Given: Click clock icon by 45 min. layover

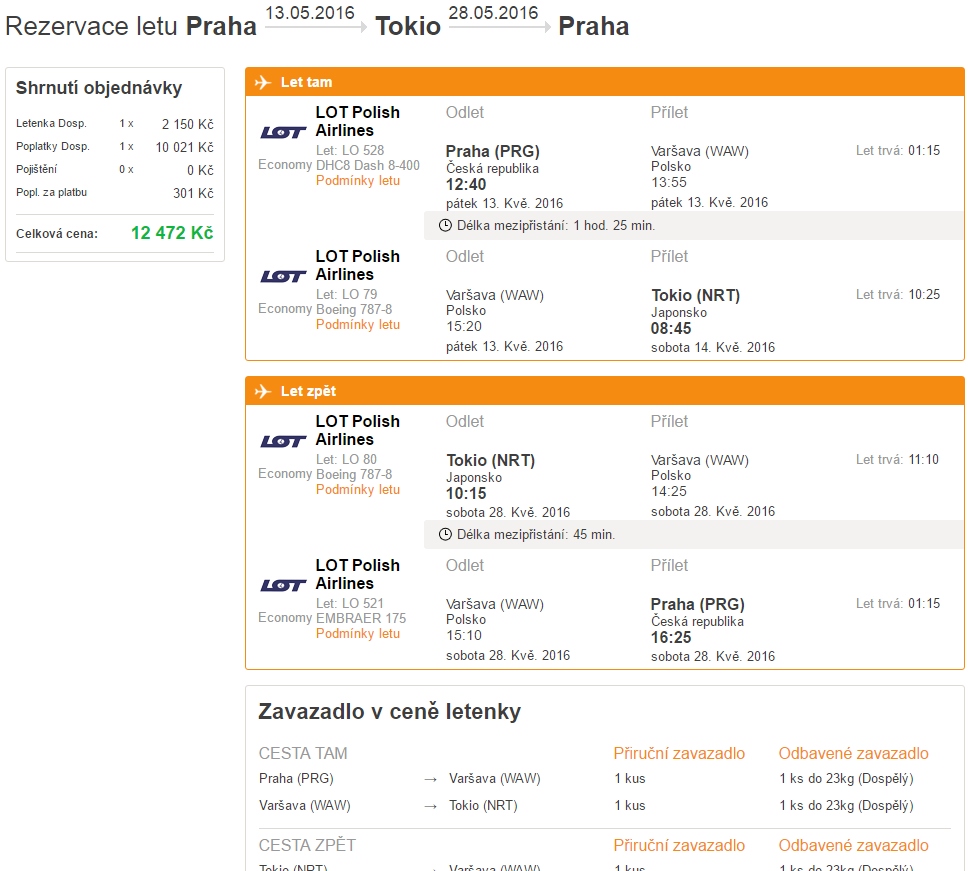Looking at the screenshot, I should [445, 535].
